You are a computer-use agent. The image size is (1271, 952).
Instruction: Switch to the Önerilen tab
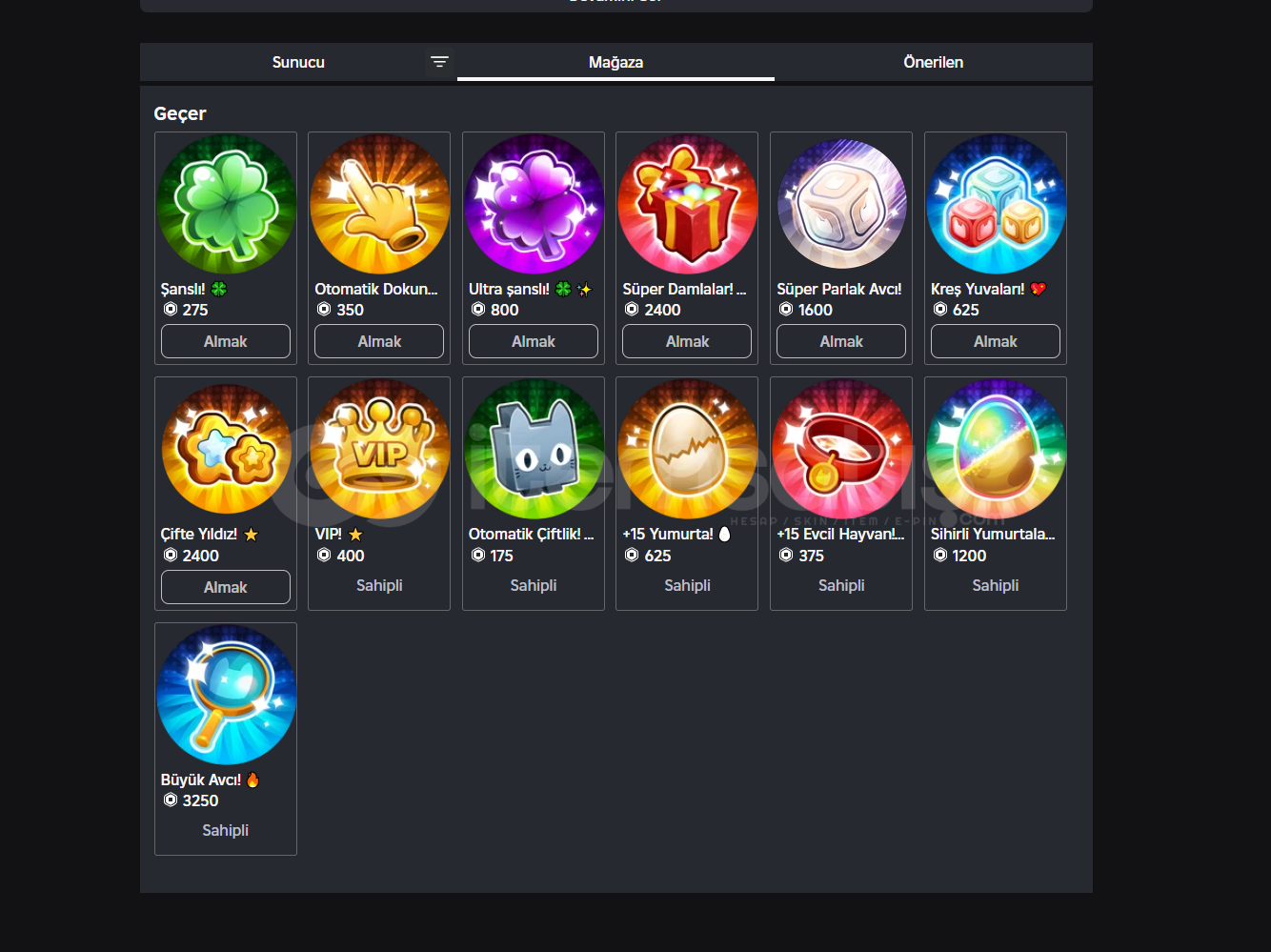click(x=933, y=62)
